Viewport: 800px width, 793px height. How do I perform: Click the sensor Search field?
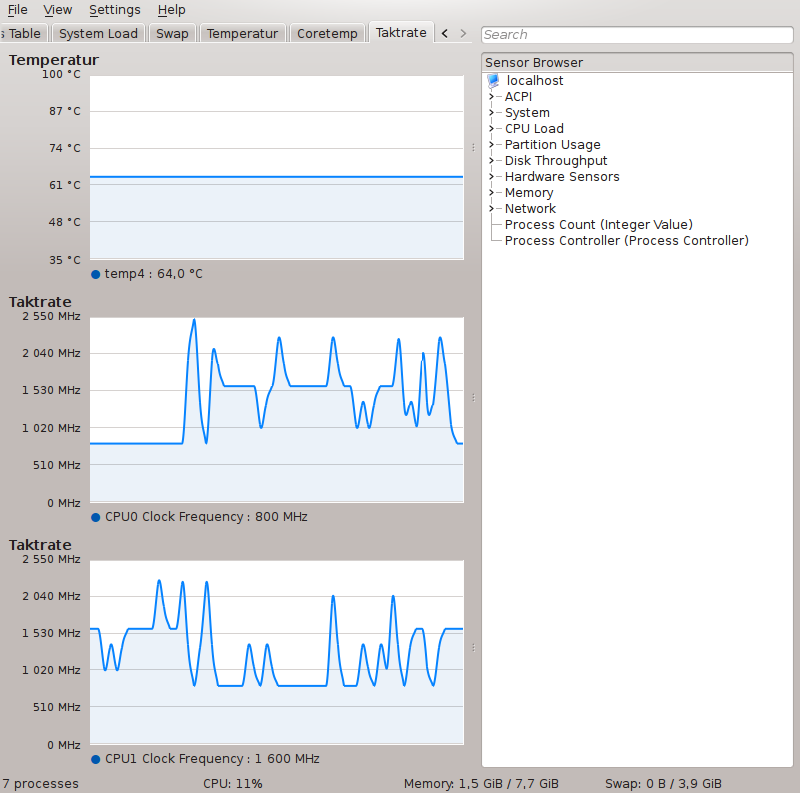[x=636, y=35]
